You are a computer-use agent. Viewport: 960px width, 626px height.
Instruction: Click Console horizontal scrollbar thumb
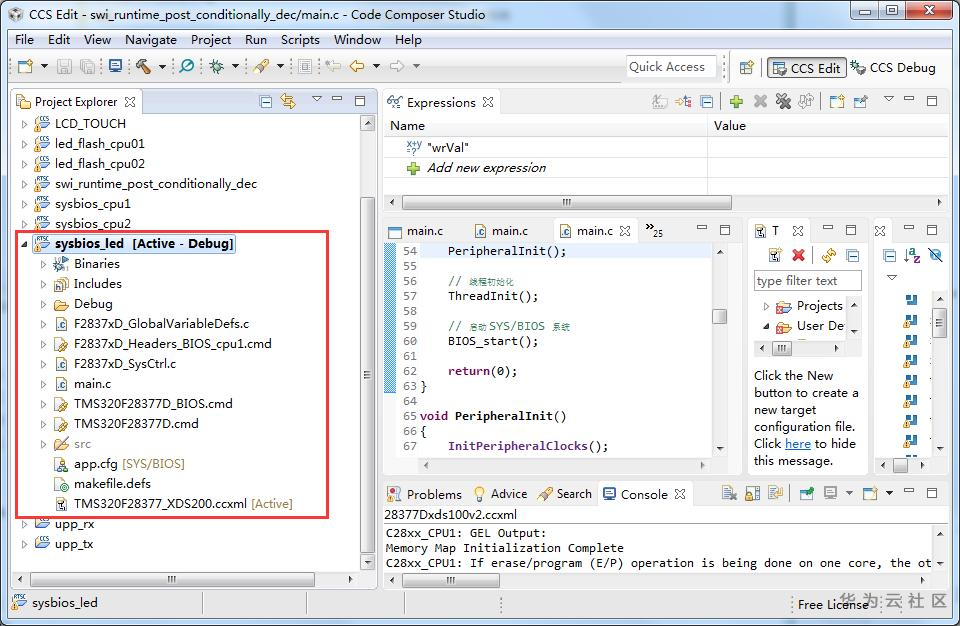(x=451, y=579)
